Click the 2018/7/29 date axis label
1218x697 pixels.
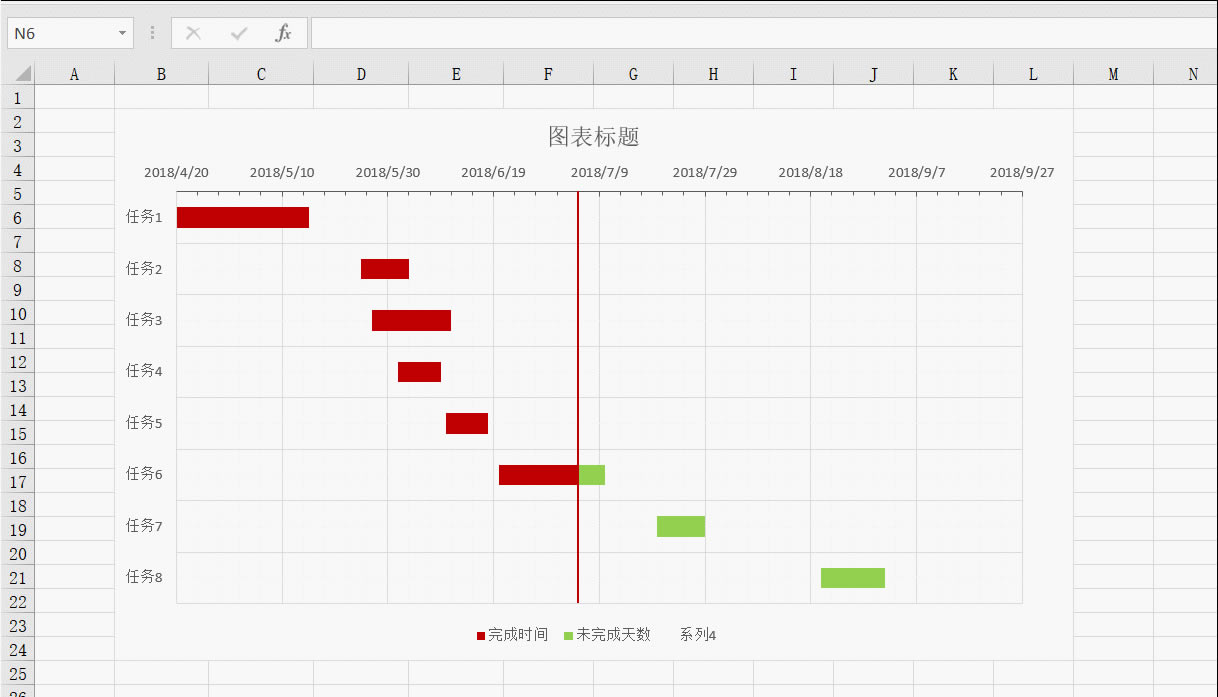point(705,172)
